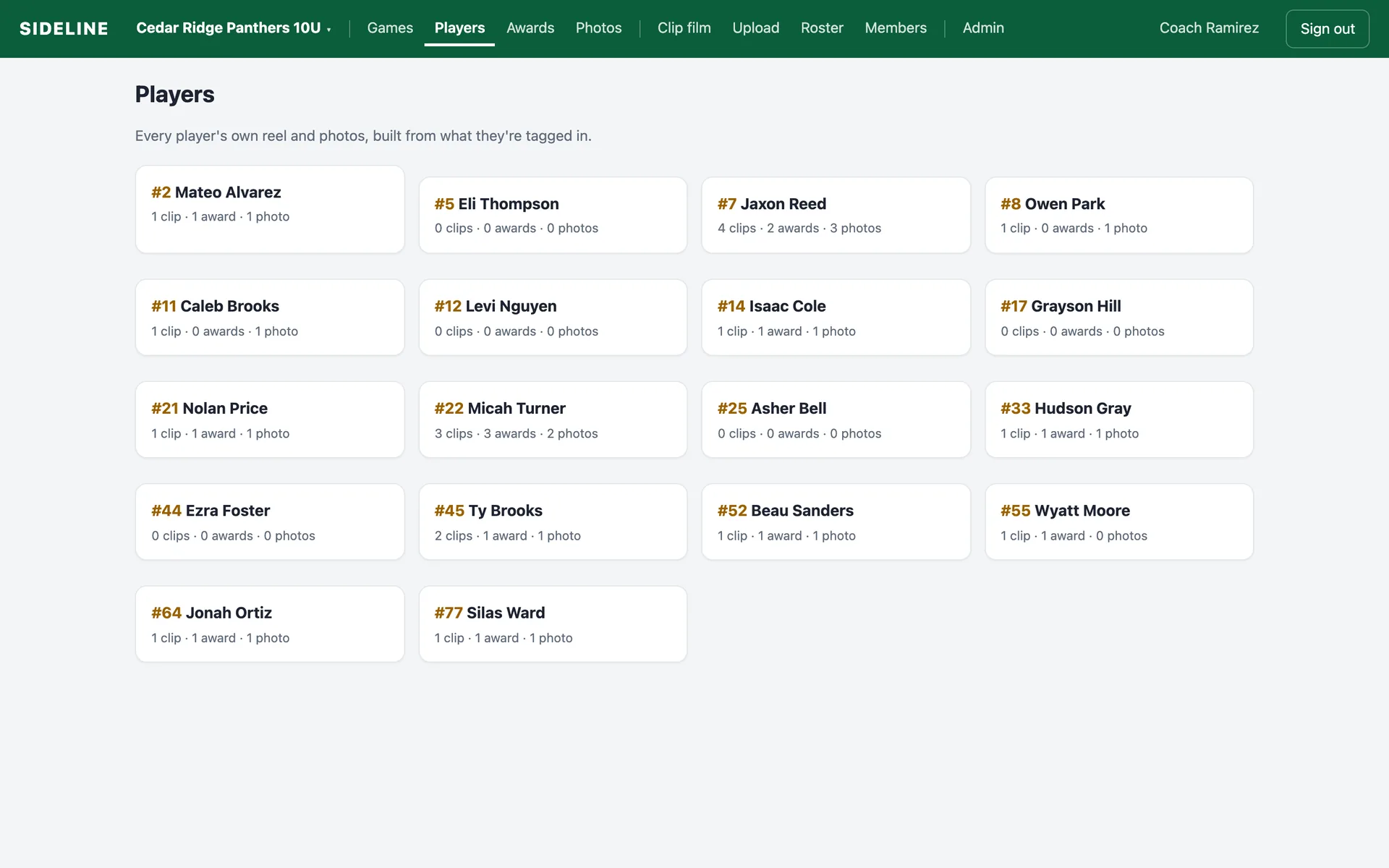
Task: Open the #11 Caleb Brooks player card
Action: (x=270, y=318)
